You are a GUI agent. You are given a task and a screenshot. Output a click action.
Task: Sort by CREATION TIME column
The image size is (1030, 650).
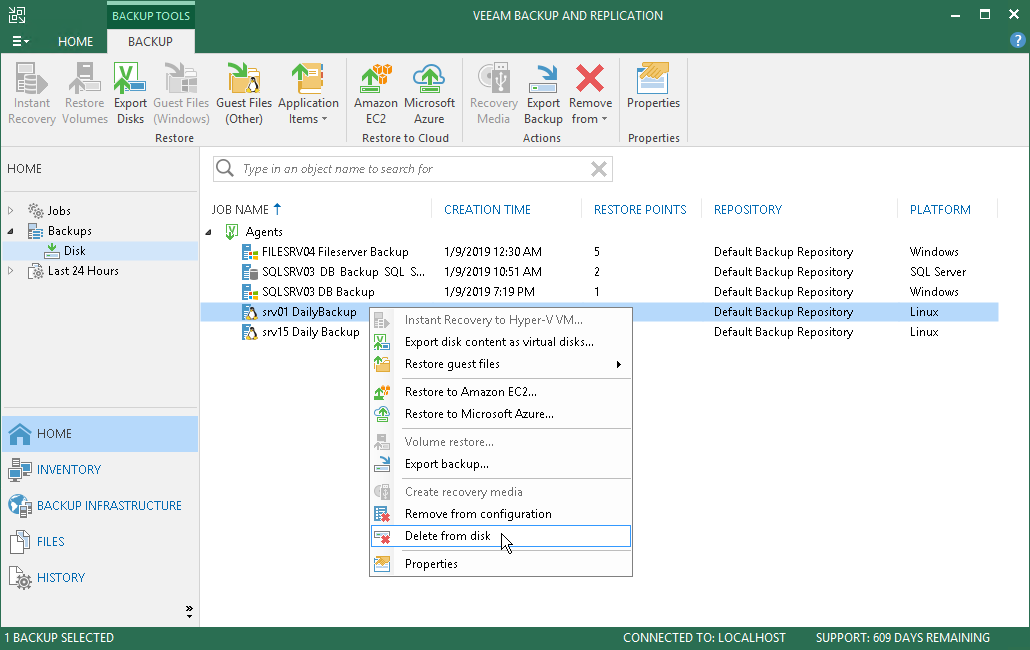487,209
